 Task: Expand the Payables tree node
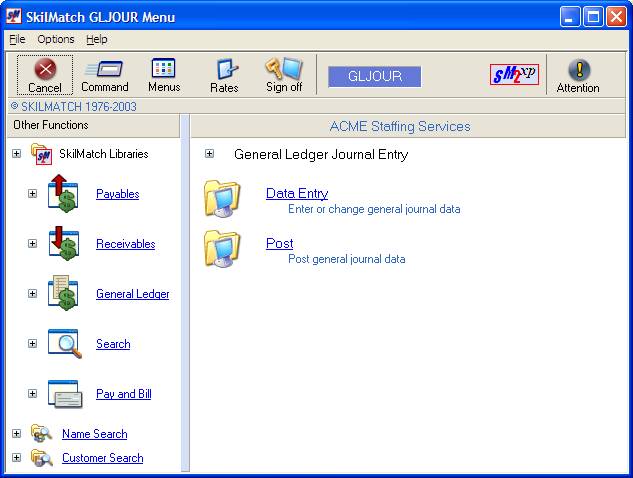[32, 193]
